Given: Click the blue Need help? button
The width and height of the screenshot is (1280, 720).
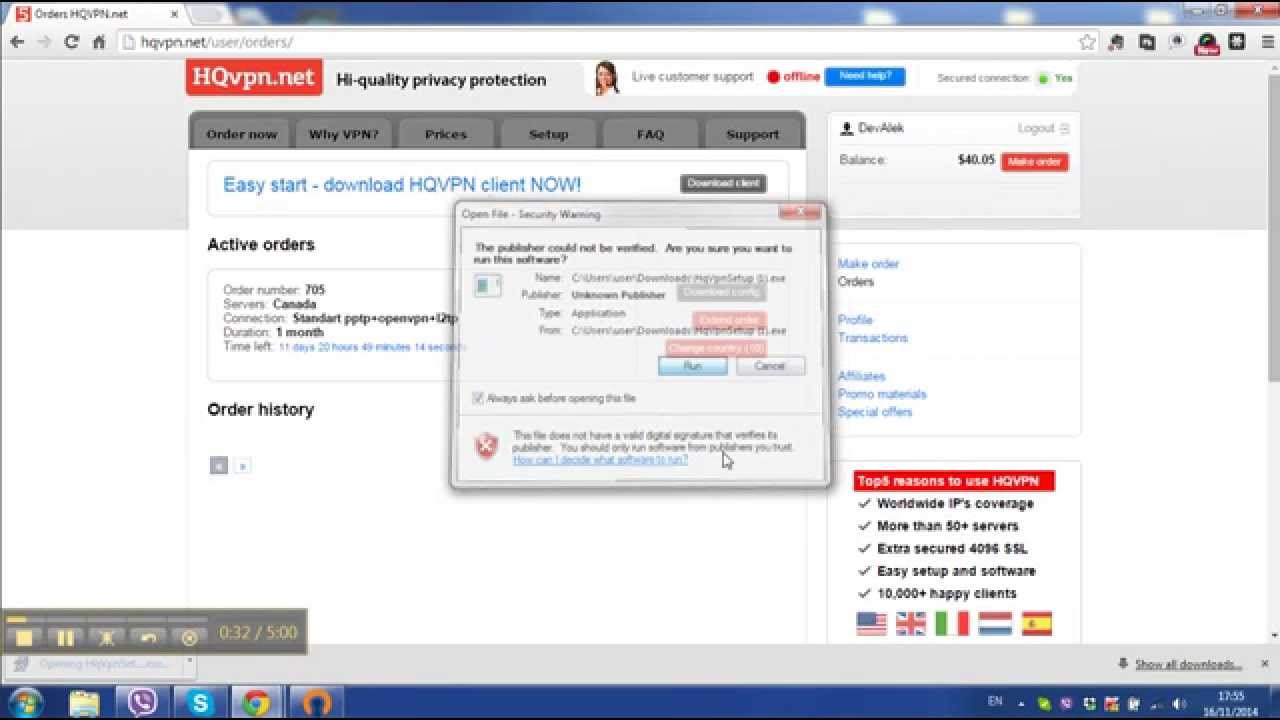Looking at the screenshot, I should [x=865, y=76].
